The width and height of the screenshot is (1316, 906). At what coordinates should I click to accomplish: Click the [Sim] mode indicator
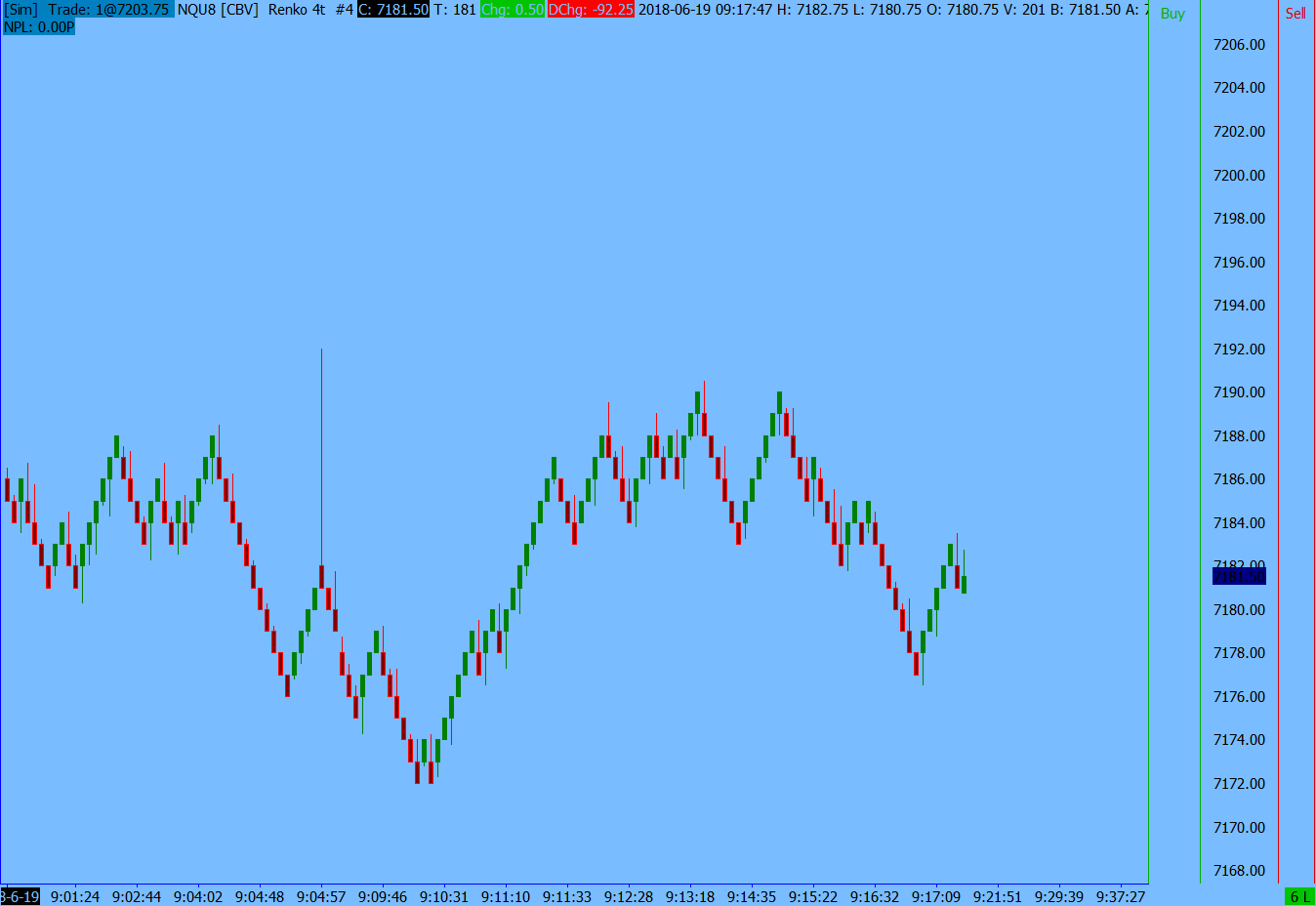pyautogui.click(x=21, y=10)
